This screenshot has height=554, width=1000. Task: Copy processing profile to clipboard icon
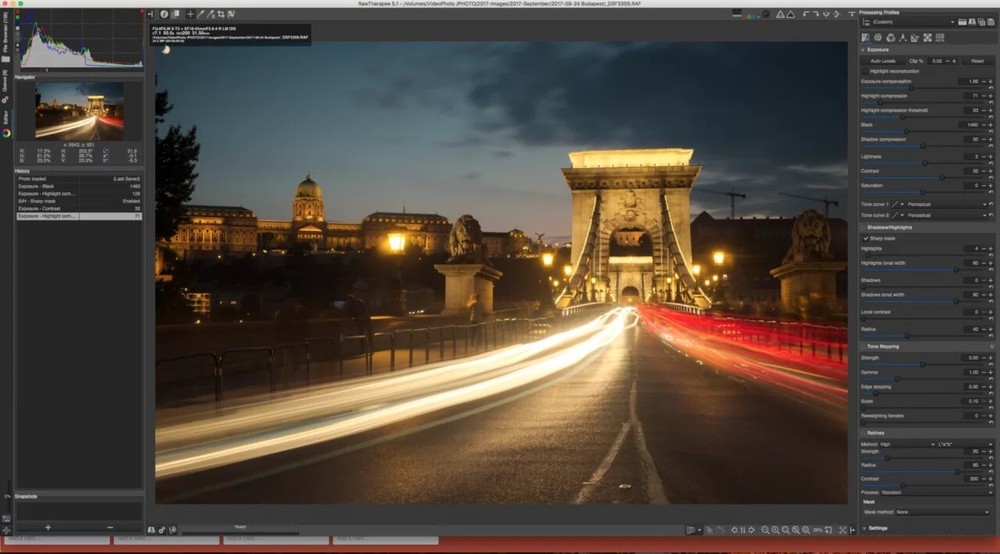point(982,22)
